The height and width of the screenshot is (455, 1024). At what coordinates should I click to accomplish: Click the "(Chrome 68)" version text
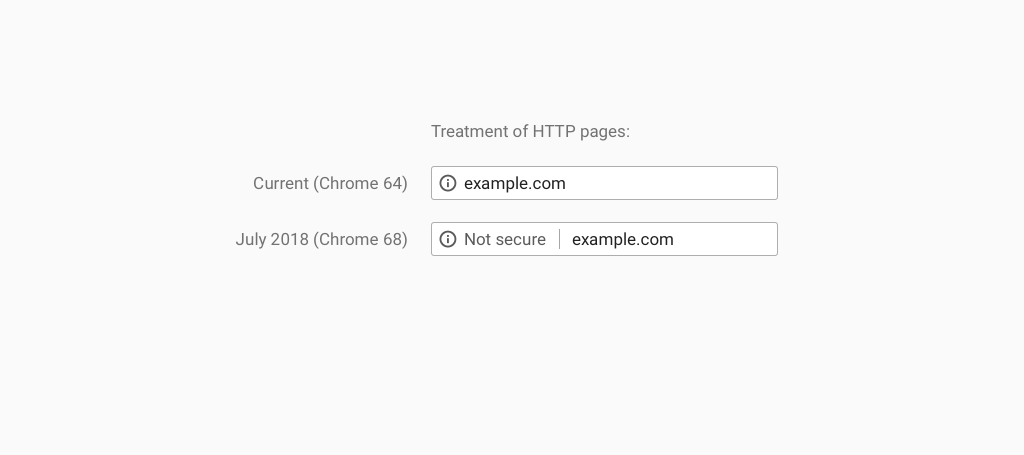(x=360, y=239)
